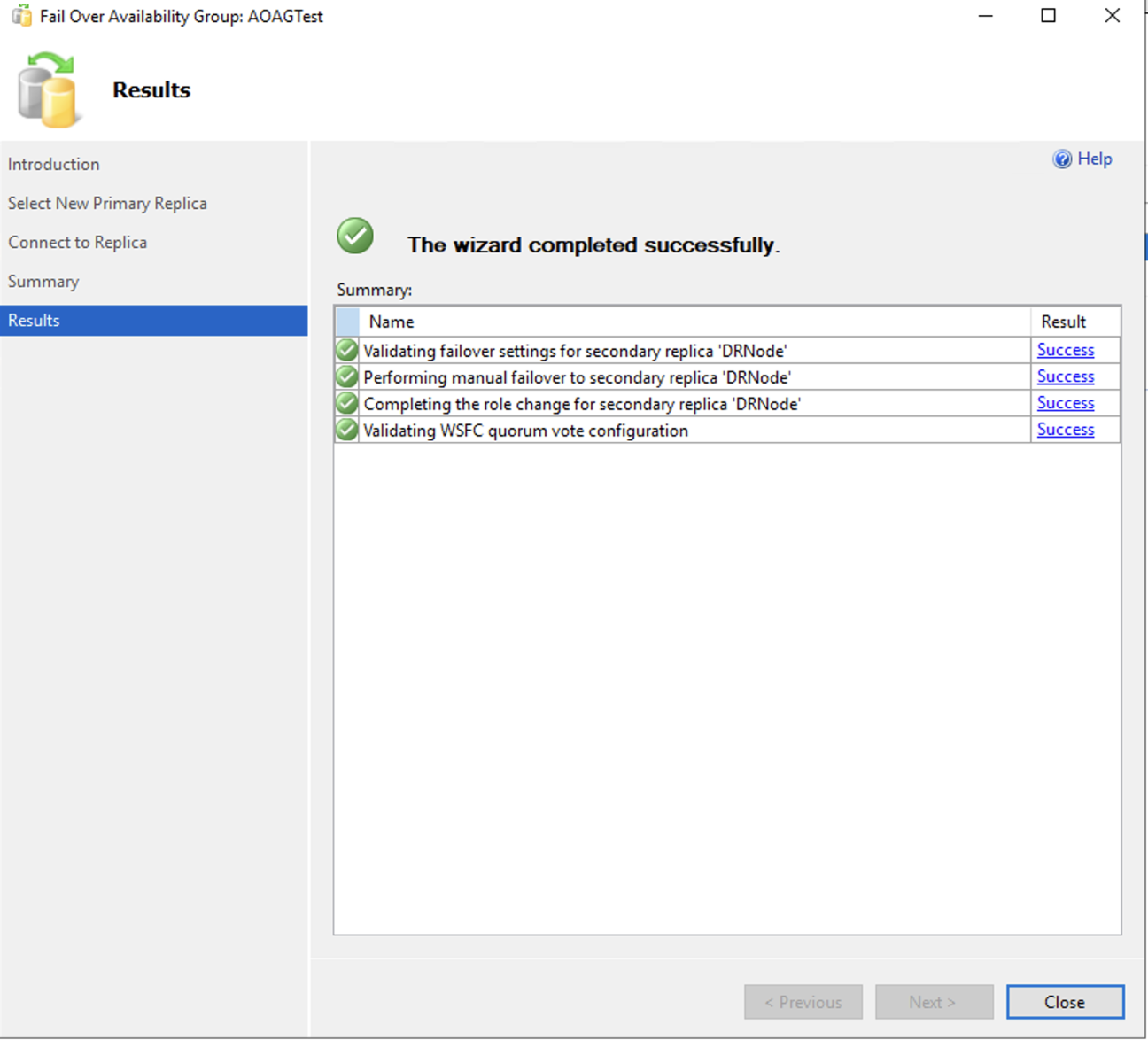The height and width of the screenshot is (1040, 1148).
Task: Click the Result column header
Action: pos(1063,321)
